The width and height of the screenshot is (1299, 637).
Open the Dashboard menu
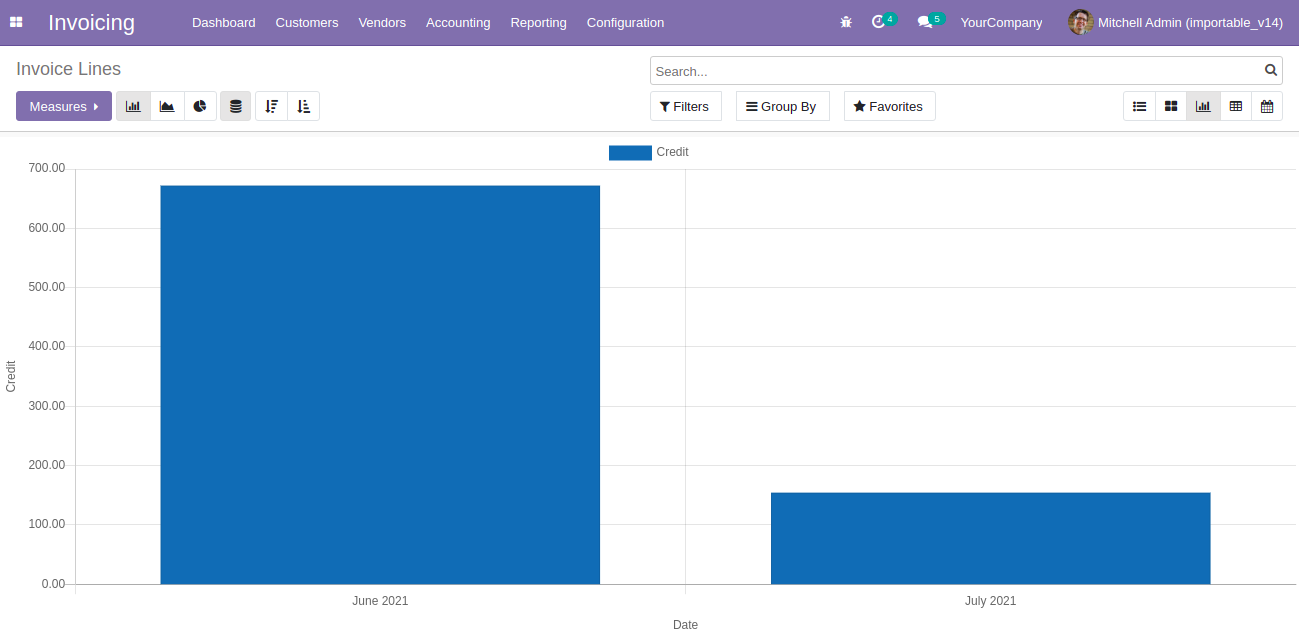tap(224, 22)
